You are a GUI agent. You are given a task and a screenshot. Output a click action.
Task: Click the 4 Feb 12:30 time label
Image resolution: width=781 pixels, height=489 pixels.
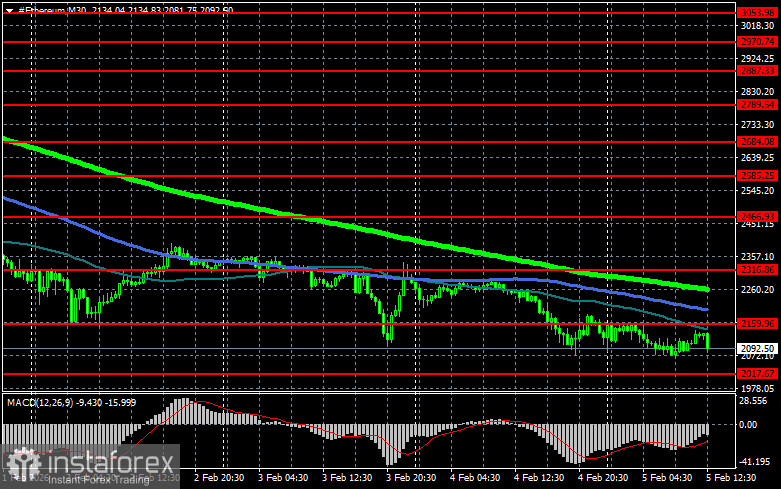click(x=539, y=478)
